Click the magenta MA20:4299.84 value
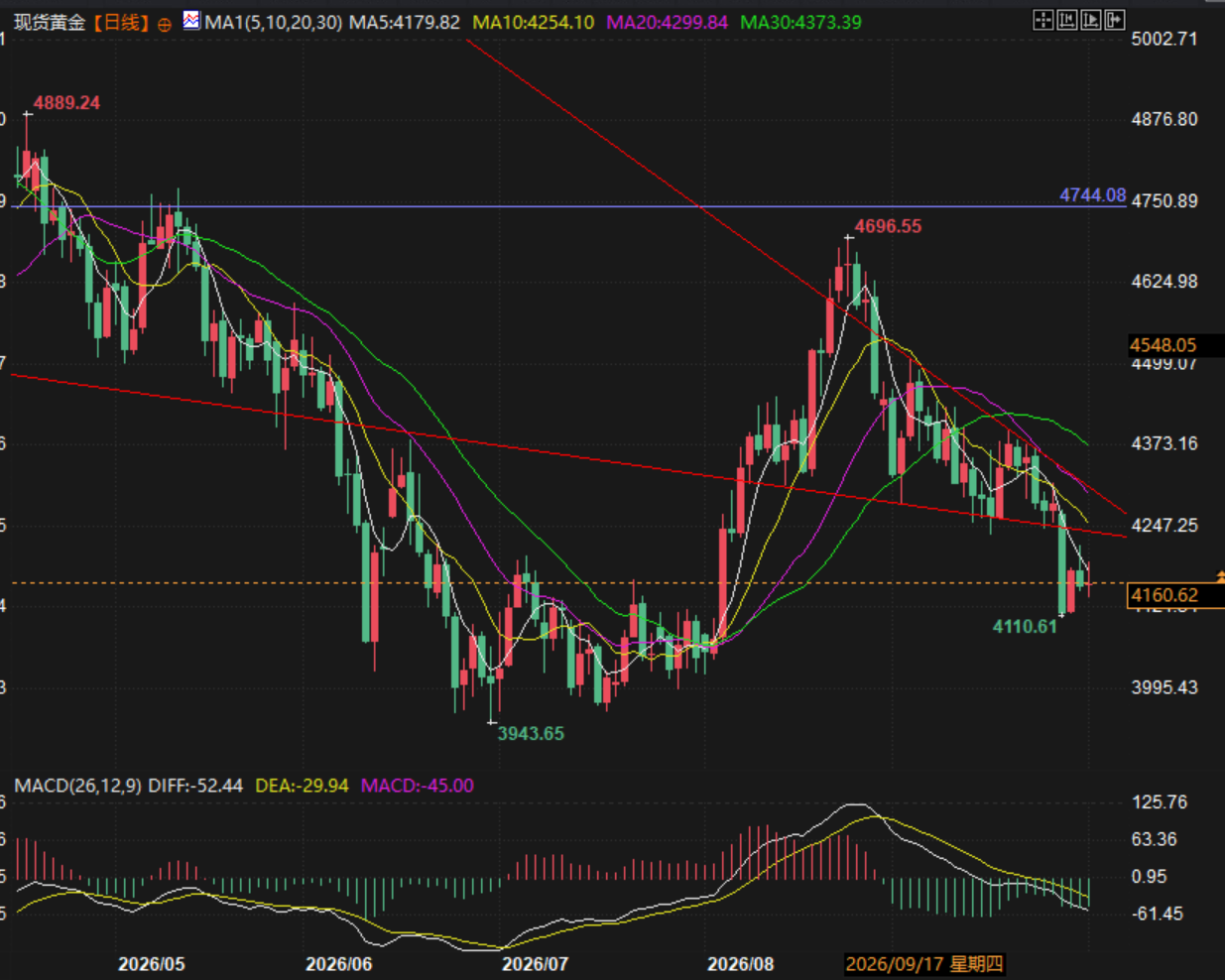The image size is (1225, 980). (668, 22)
